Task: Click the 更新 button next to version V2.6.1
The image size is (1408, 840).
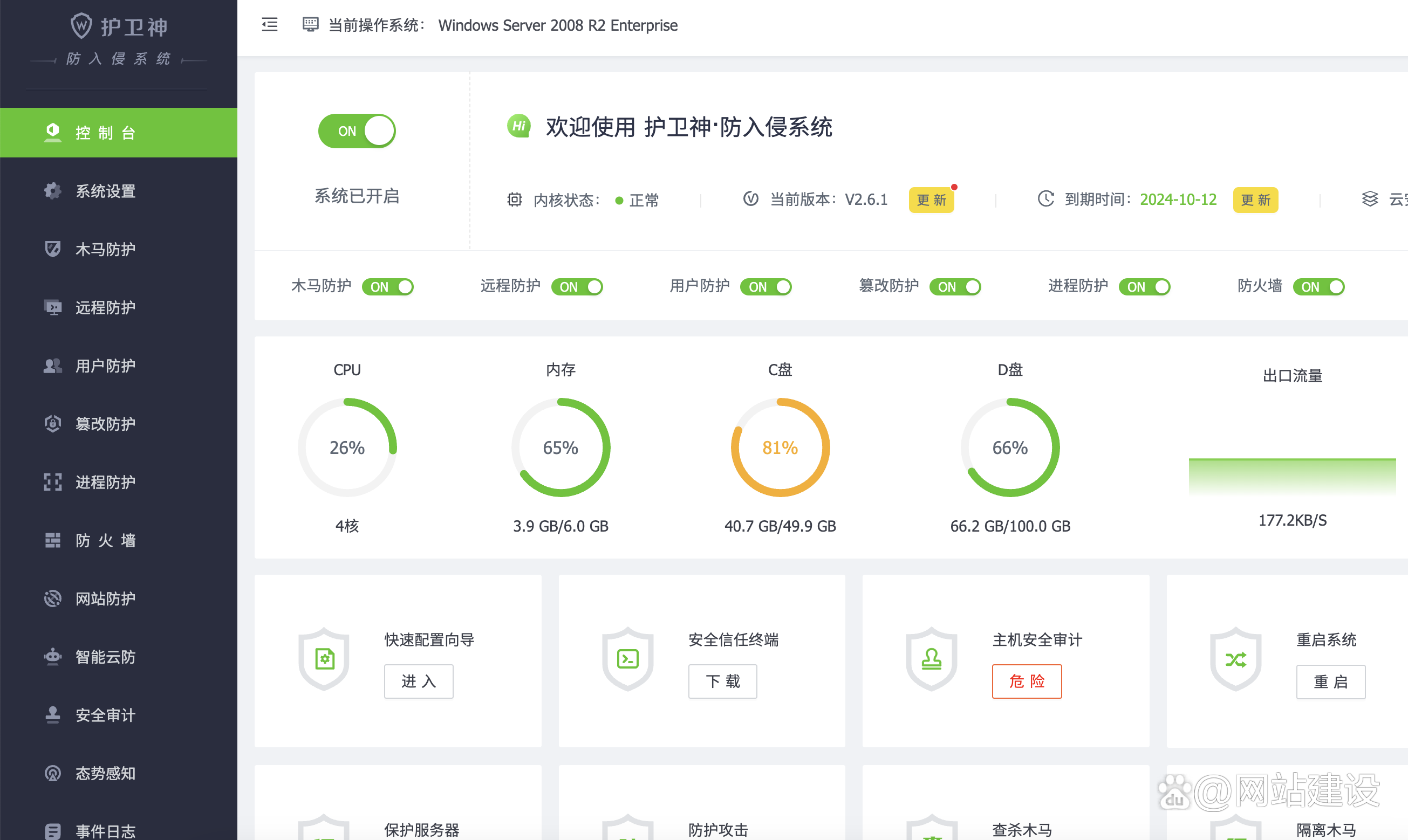Action: pos(931,199)
